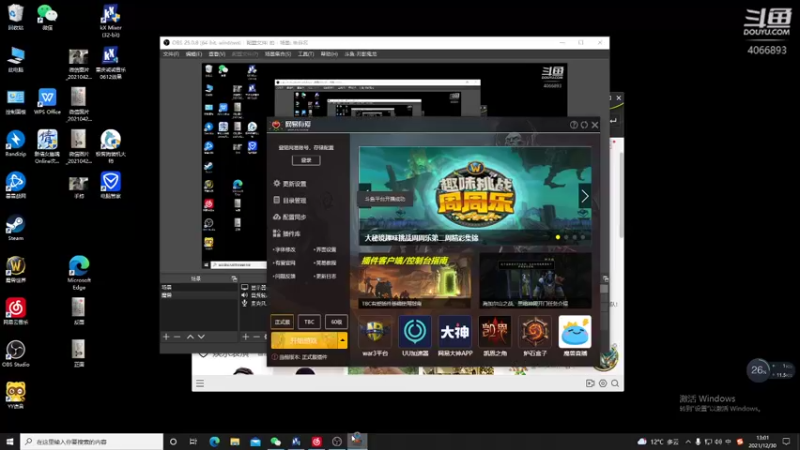
Task: Open the File menu in OBS
Action: pyautogui.click(x=171, y=54)
